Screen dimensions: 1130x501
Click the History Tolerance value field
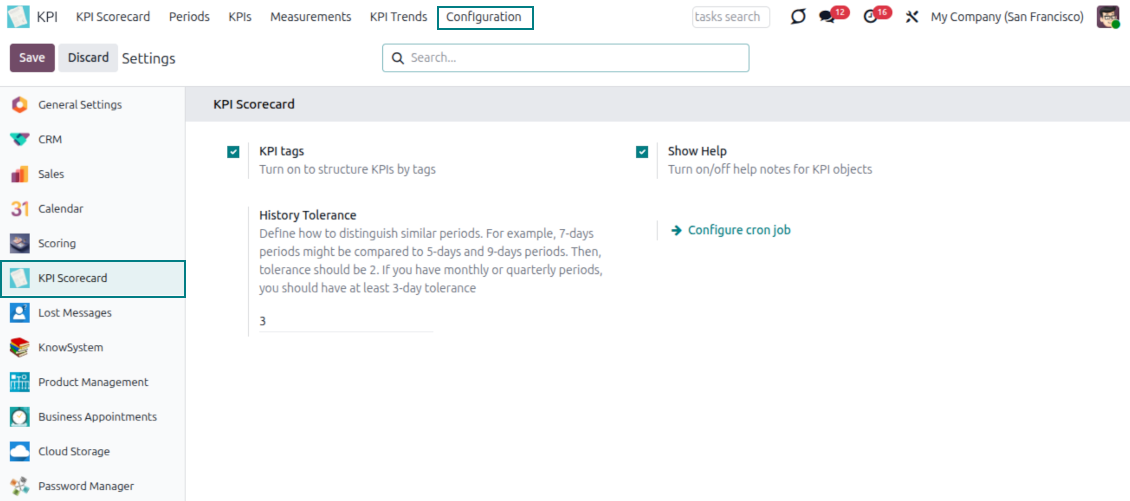click(345, 321)
